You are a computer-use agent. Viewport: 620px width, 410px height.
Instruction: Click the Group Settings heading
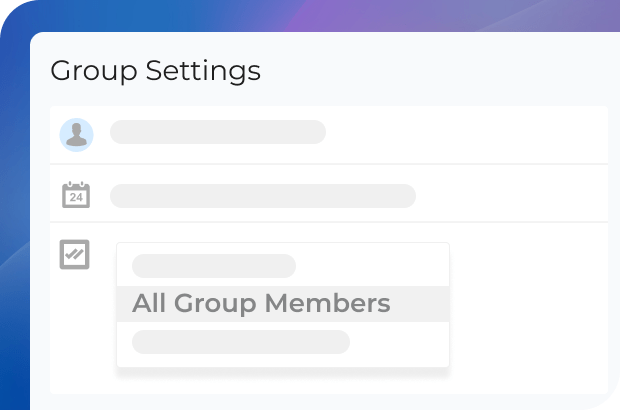[155, 71]
